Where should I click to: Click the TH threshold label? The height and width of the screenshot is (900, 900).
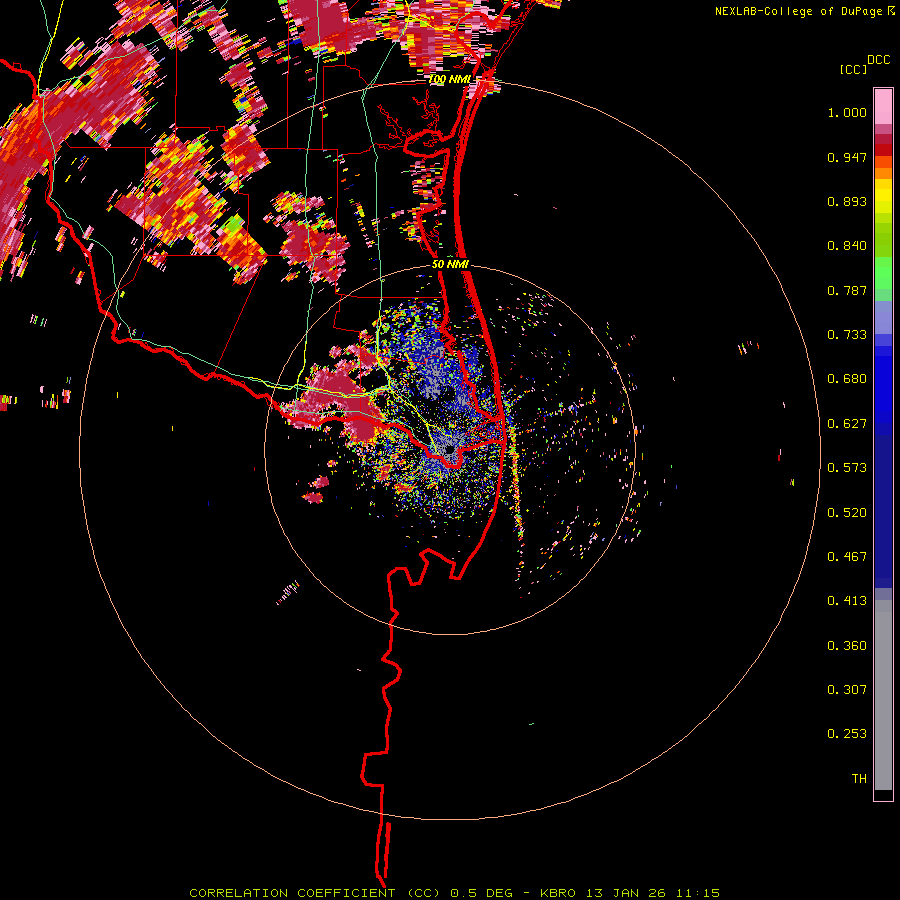859,778
